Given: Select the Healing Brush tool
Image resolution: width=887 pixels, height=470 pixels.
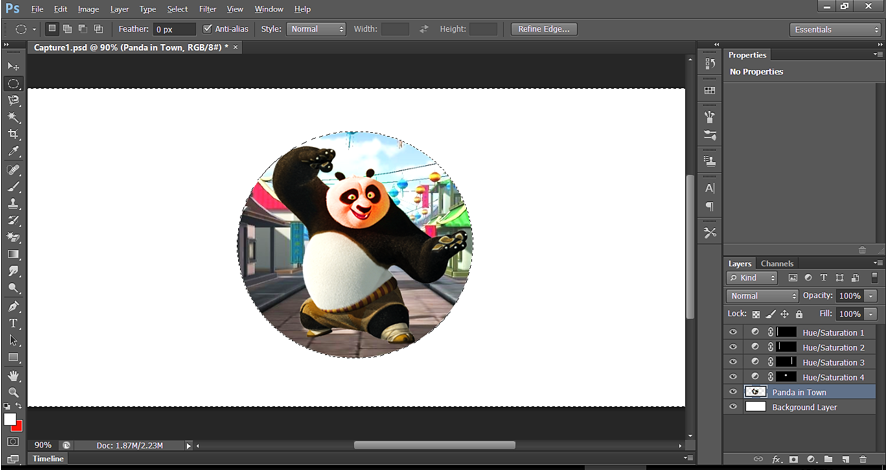Looking at the screenshot, I should [13, 170].
